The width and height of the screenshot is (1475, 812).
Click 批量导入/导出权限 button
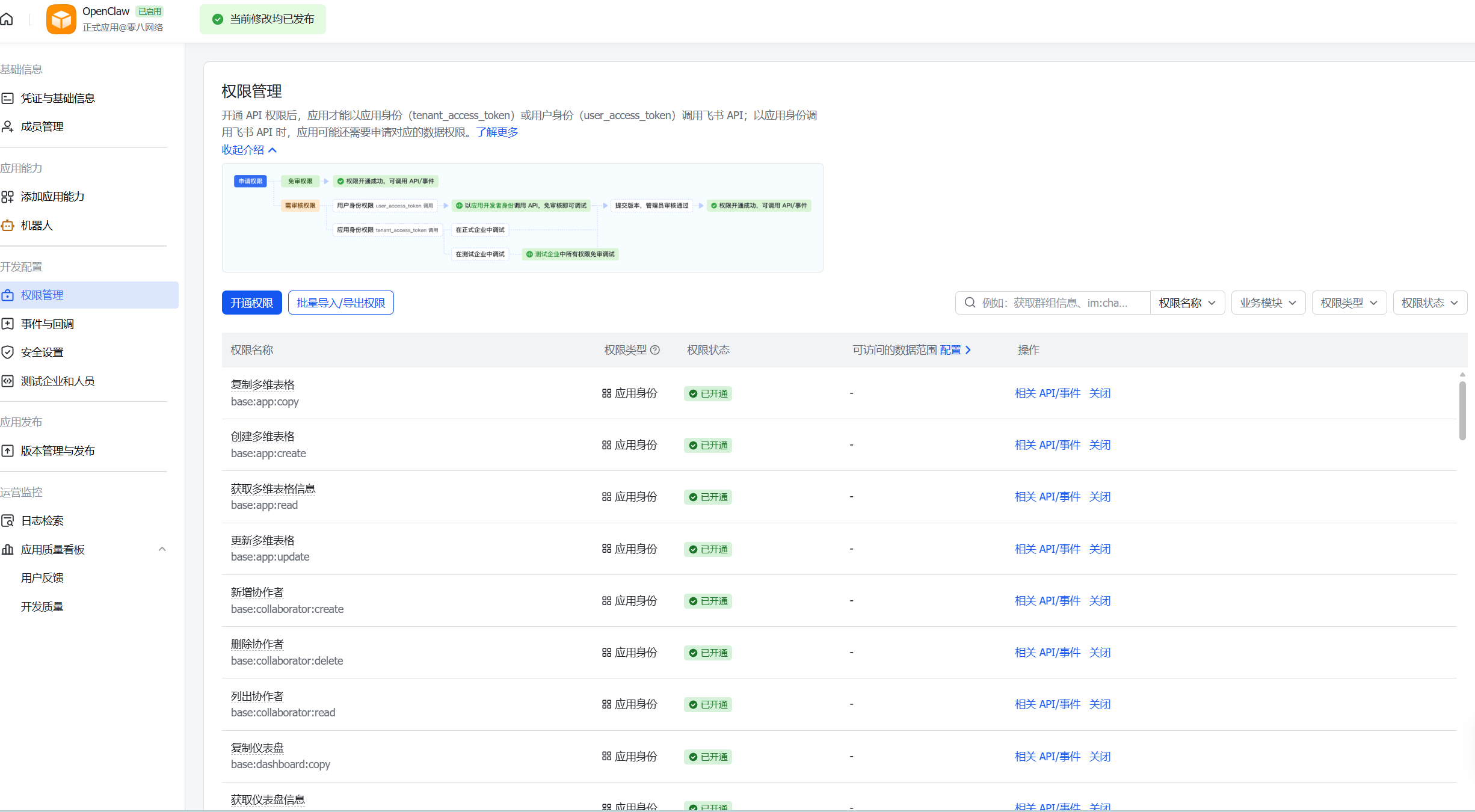pos(340,303)
